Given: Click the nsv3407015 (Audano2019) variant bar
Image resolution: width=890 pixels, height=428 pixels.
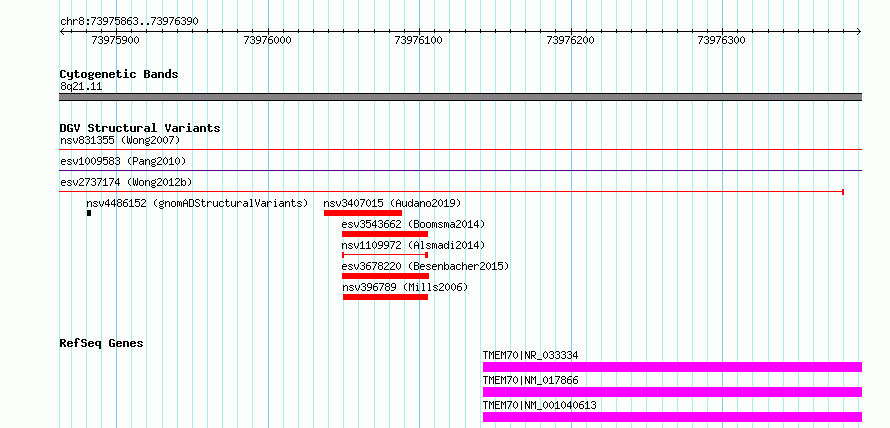Looking at the screenshot, I should 363,213.
